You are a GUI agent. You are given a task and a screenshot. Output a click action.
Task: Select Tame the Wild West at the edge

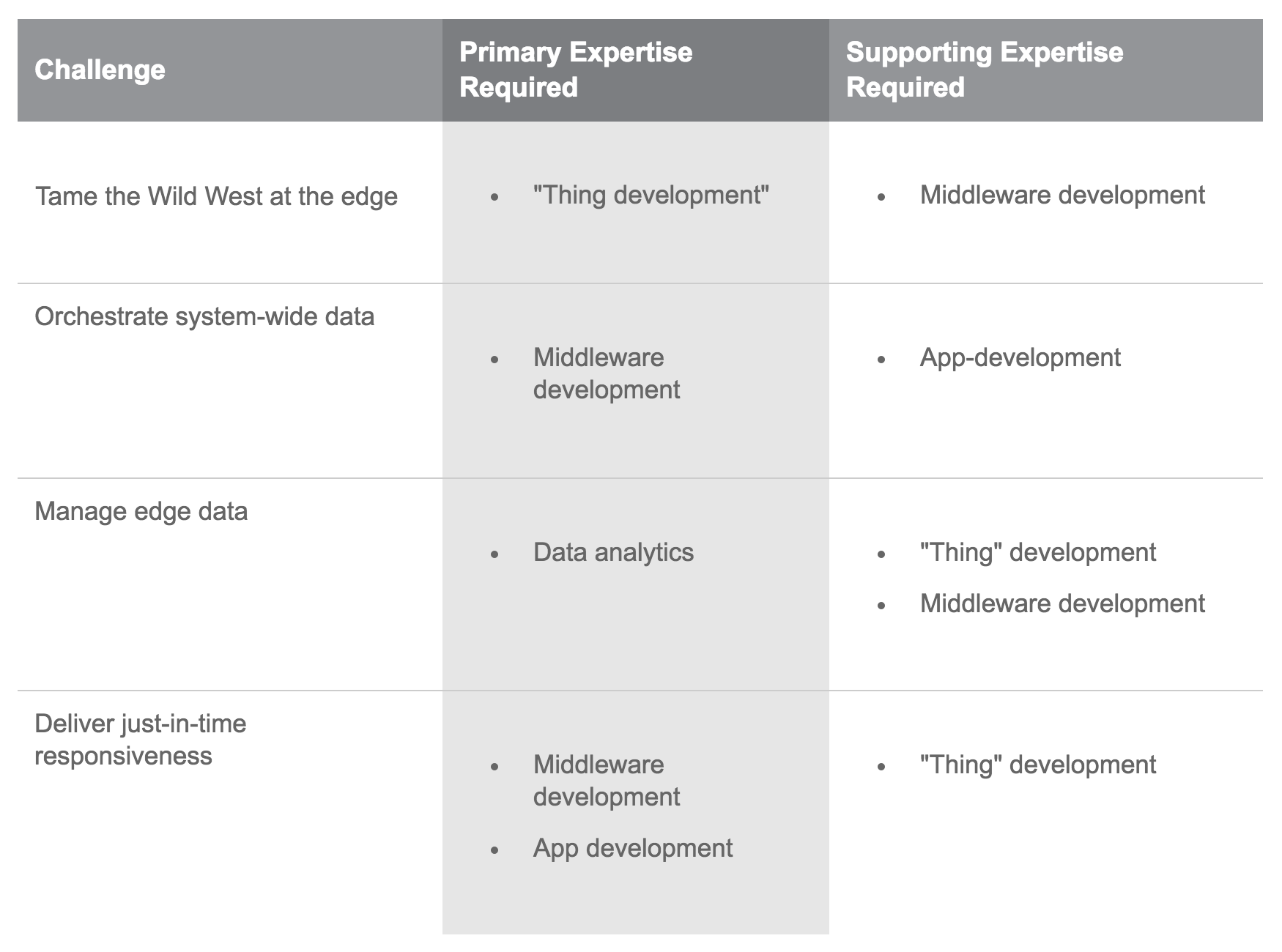tap(216, 196)
